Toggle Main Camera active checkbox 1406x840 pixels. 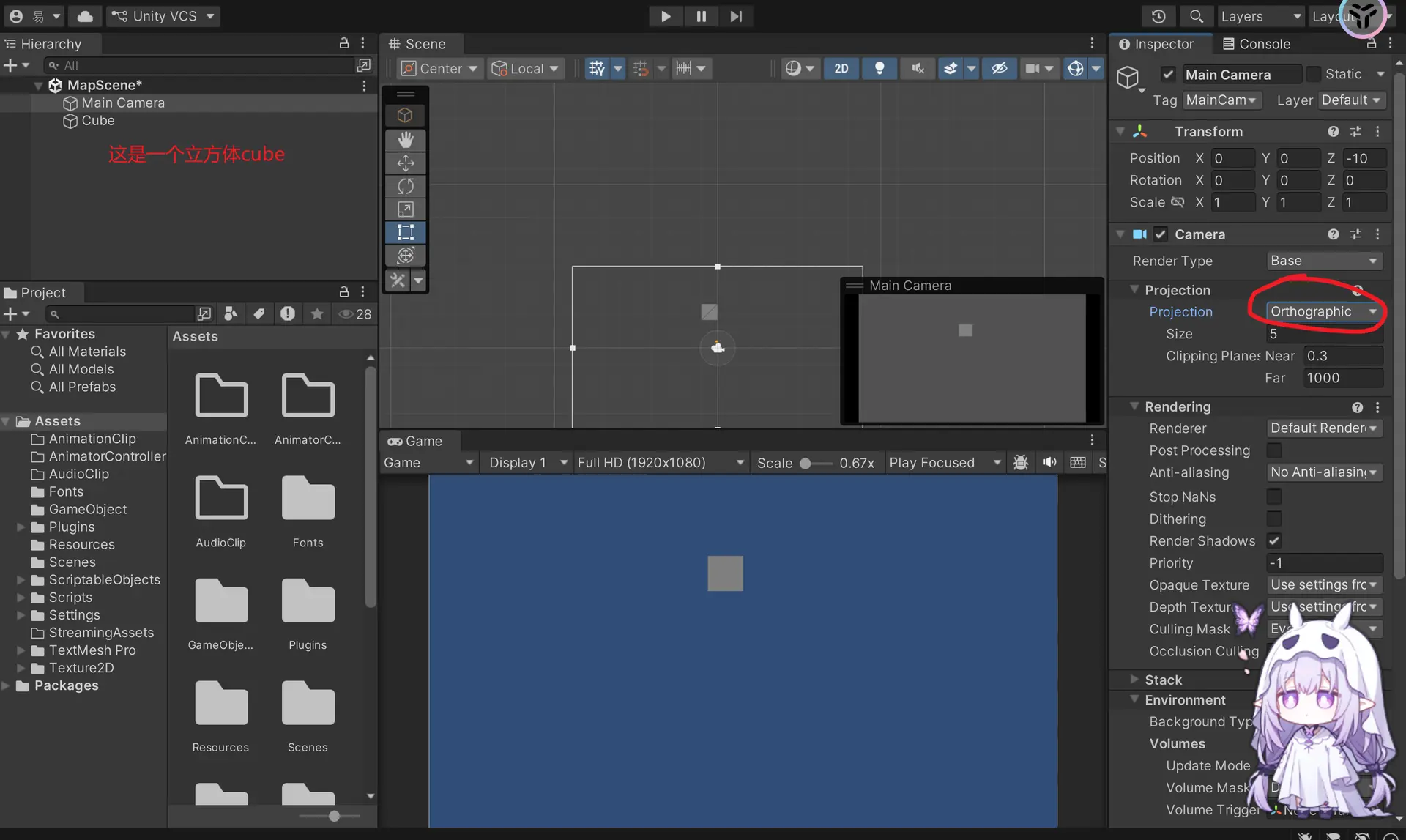pyautogui.click(x=1168, y=74)
